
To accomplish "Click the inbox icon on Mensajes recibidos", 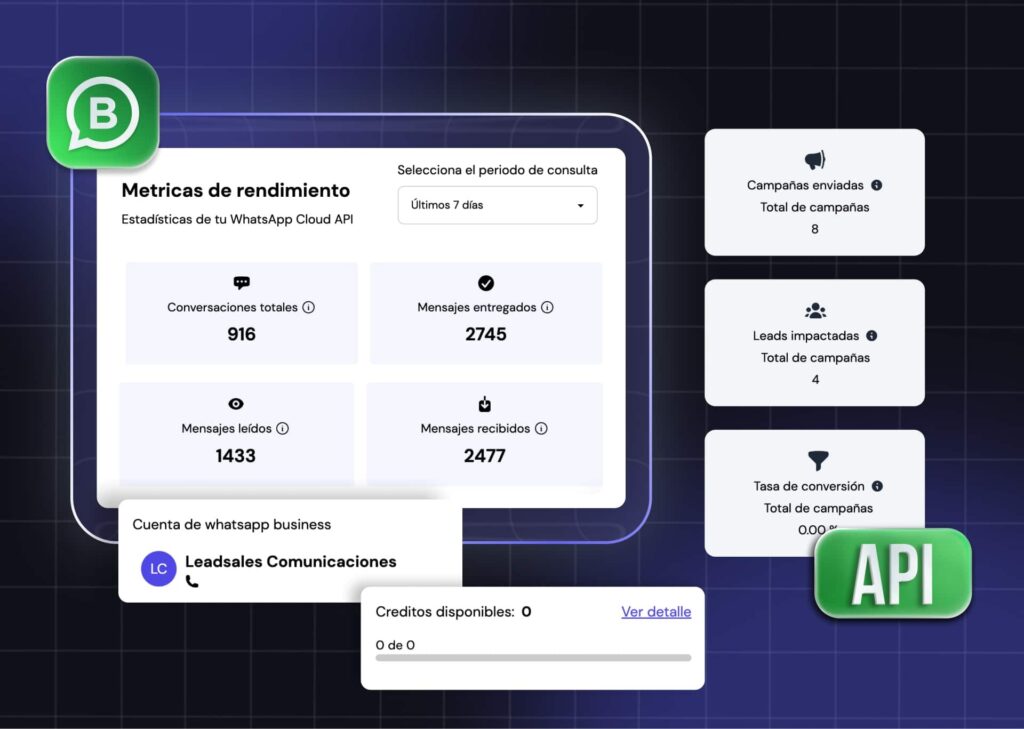I will coord(484,403).
